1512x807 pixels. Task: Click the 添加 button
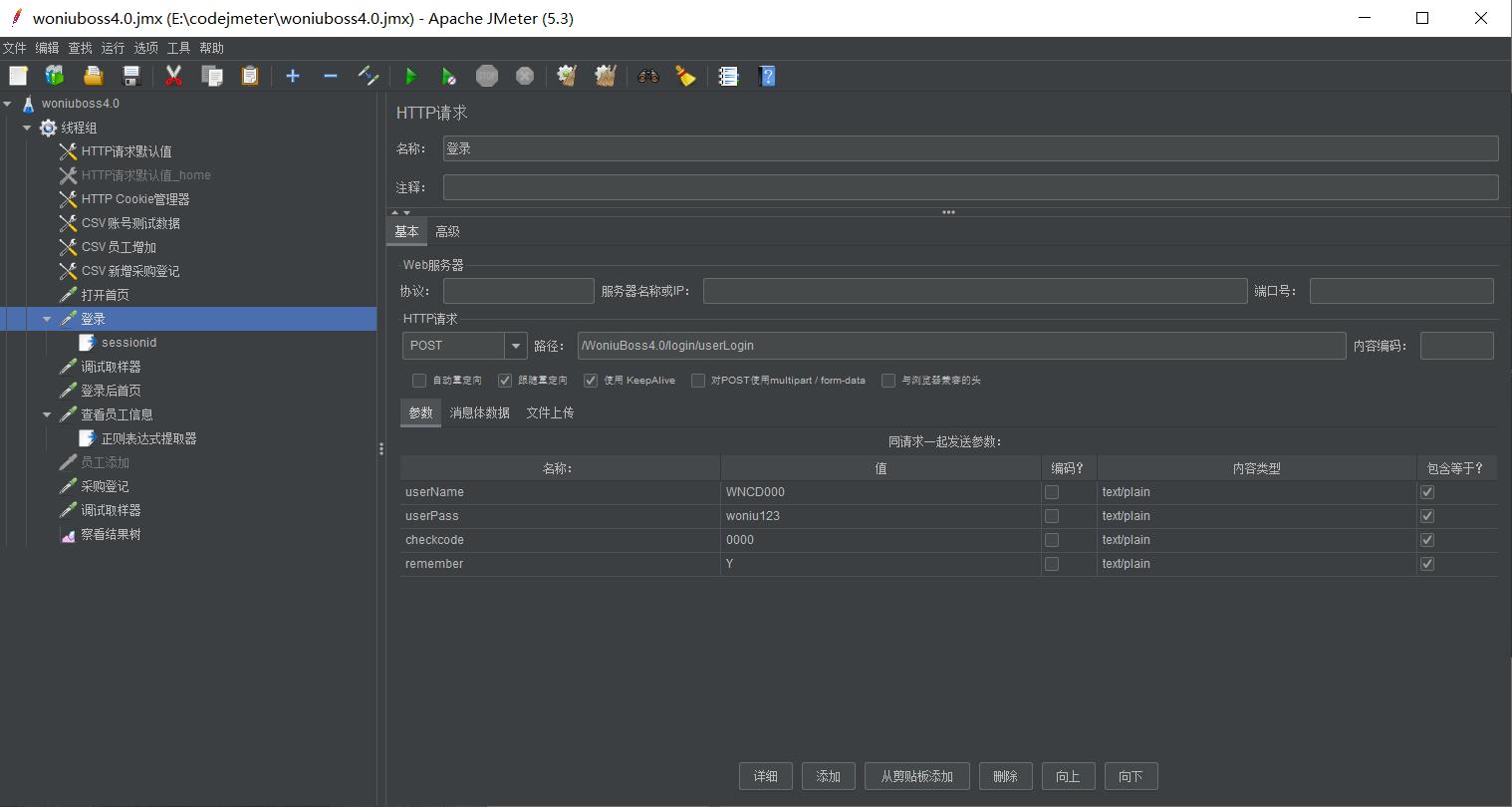(x=828, y=776)
